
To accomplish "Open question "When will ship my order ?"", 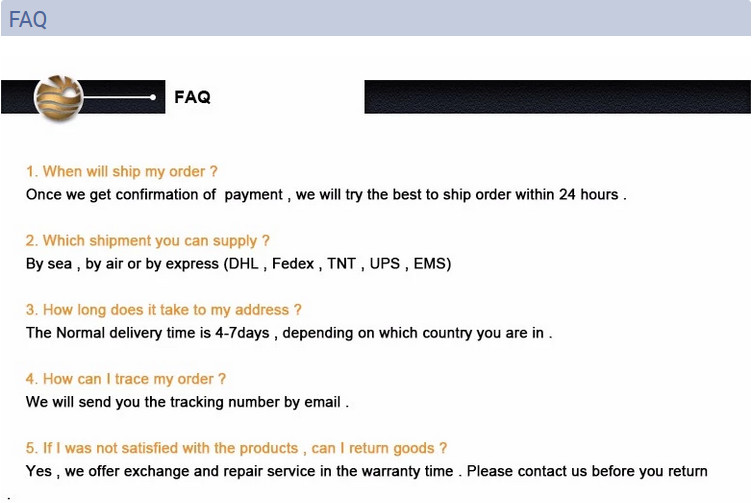I will (x=122, y=172).
